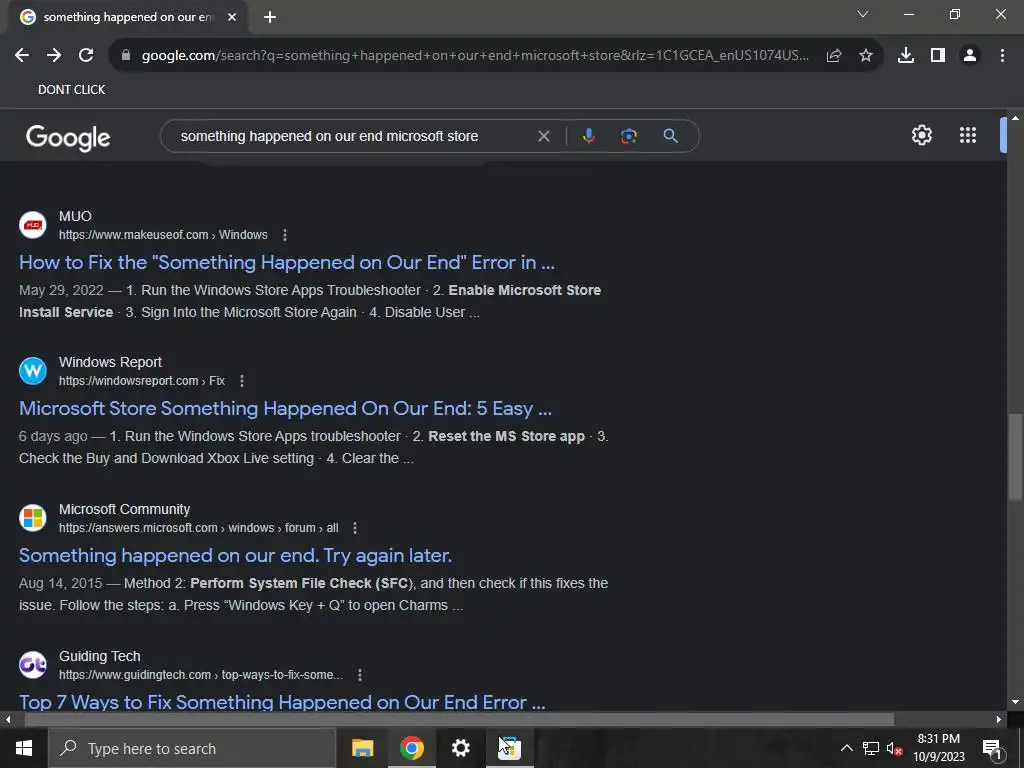This screenshot has height=768, width=1024.
Task: Open Google apps grid
Action: pos(968,135)
